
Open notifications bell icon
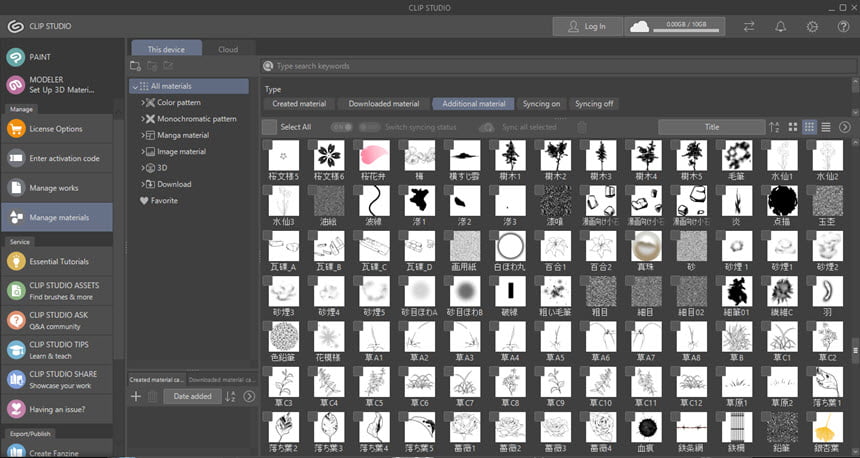(x=780, y=26)
